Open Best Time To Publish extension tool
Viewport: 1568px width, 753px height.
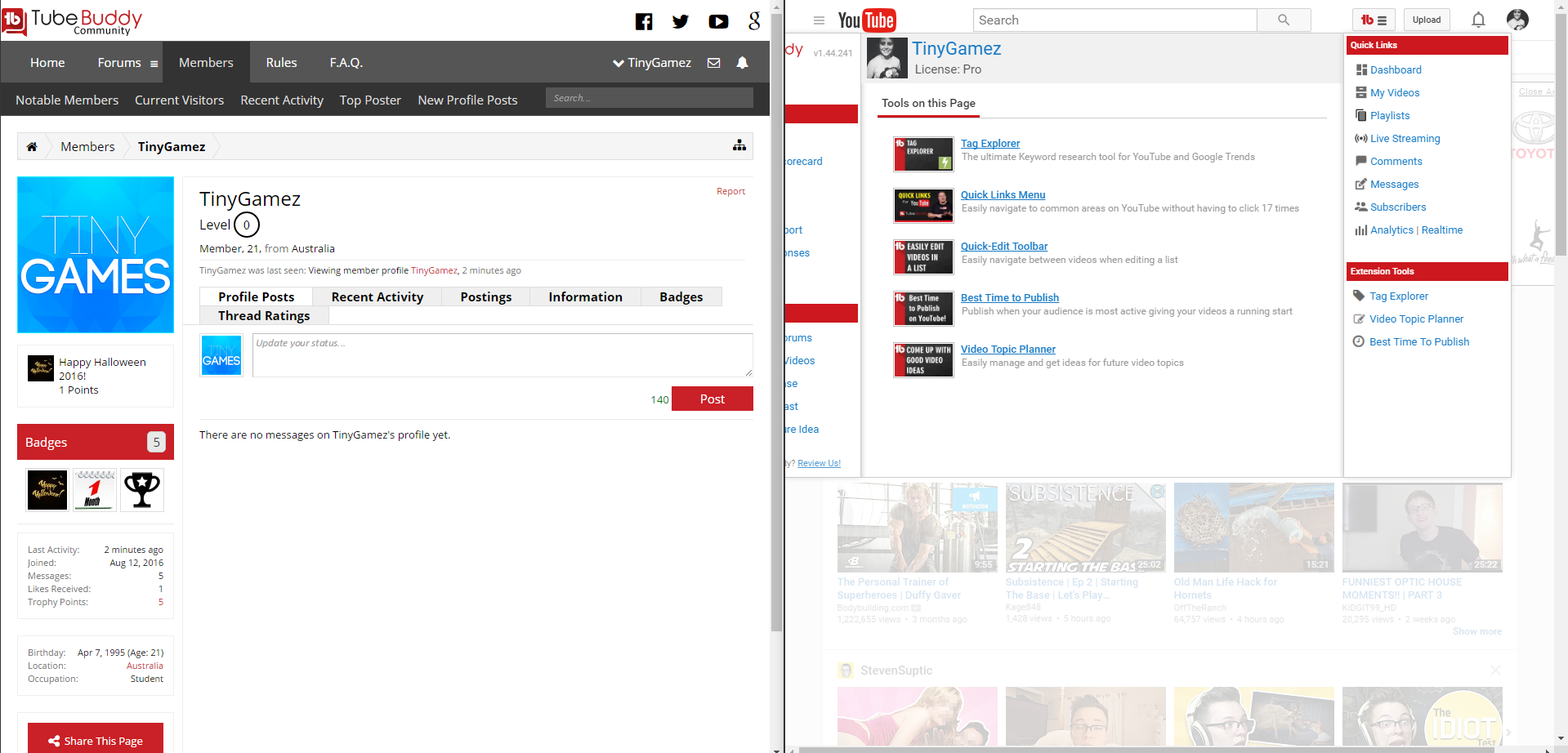click(1419, 342)
